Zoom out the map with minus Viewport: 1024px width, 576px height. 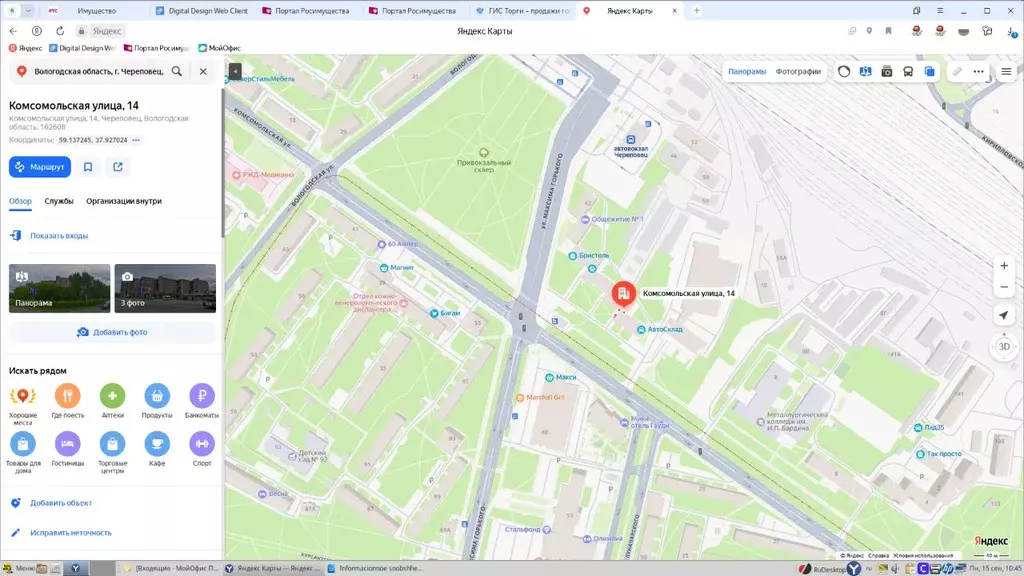click(x=1004, y=287)
